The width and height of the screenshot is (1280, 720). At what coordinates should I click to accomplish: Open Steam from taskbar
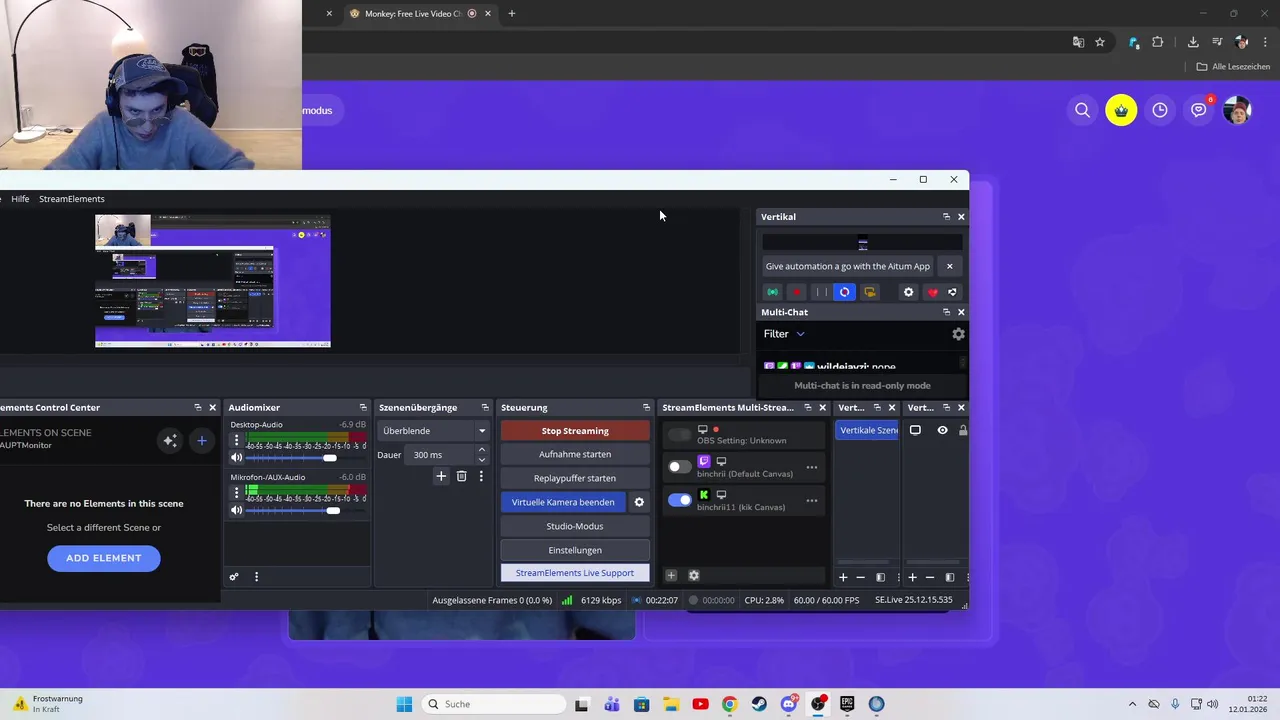pos(759,704)
